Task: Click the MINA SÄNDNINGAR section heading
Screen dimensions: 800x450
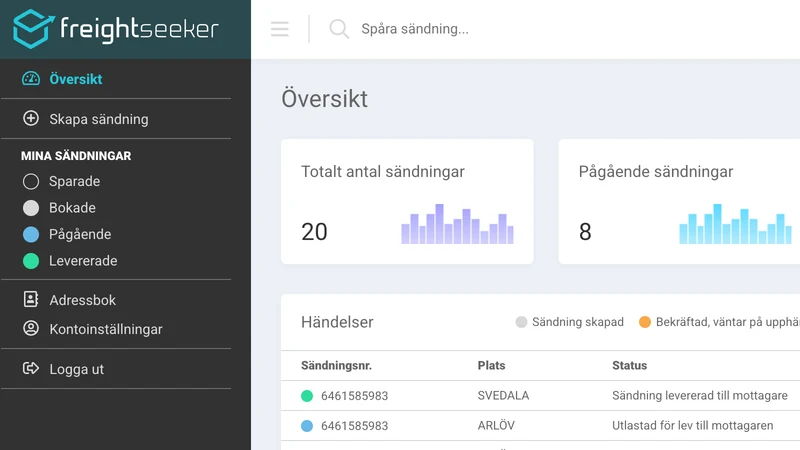Action: pos(76,156)
